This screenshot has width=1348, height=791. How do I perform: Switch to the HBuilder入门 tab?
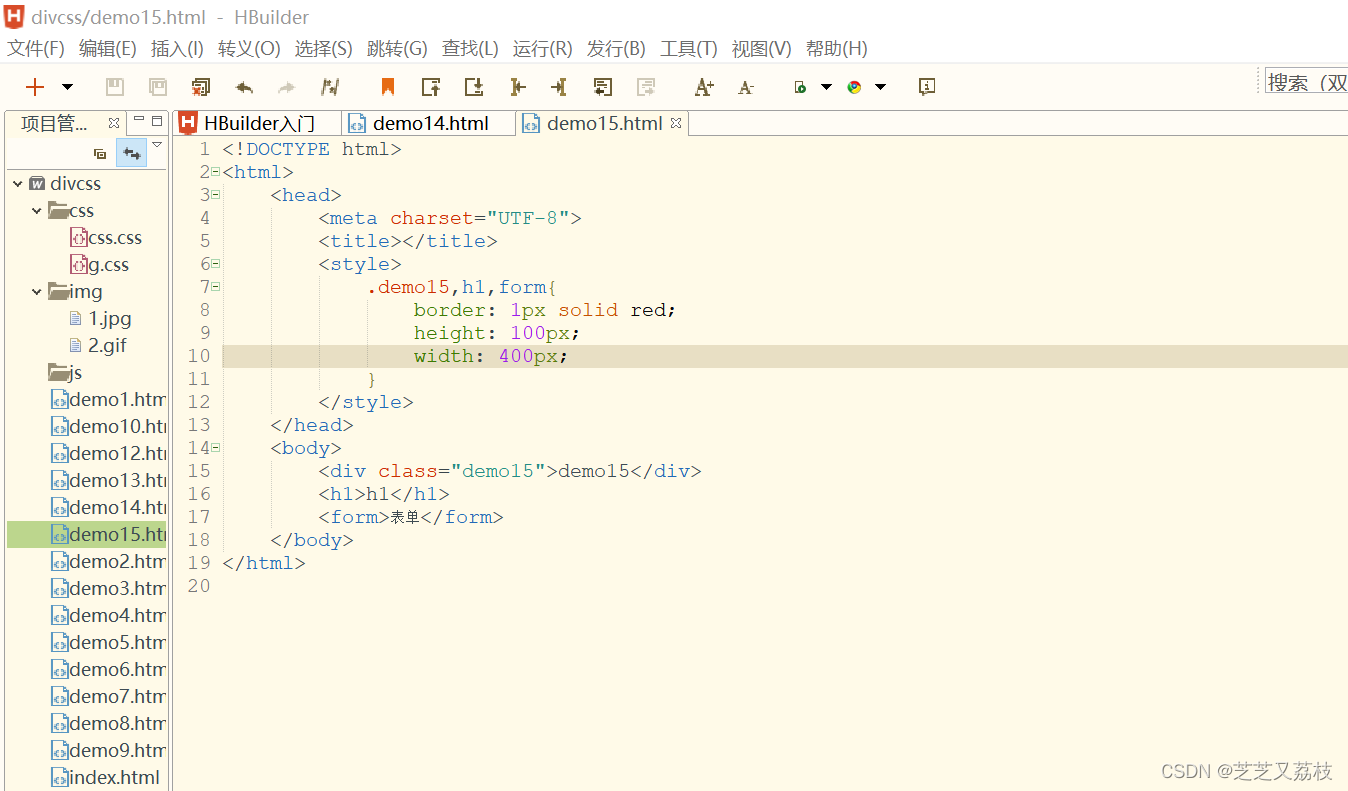point(258,123)
